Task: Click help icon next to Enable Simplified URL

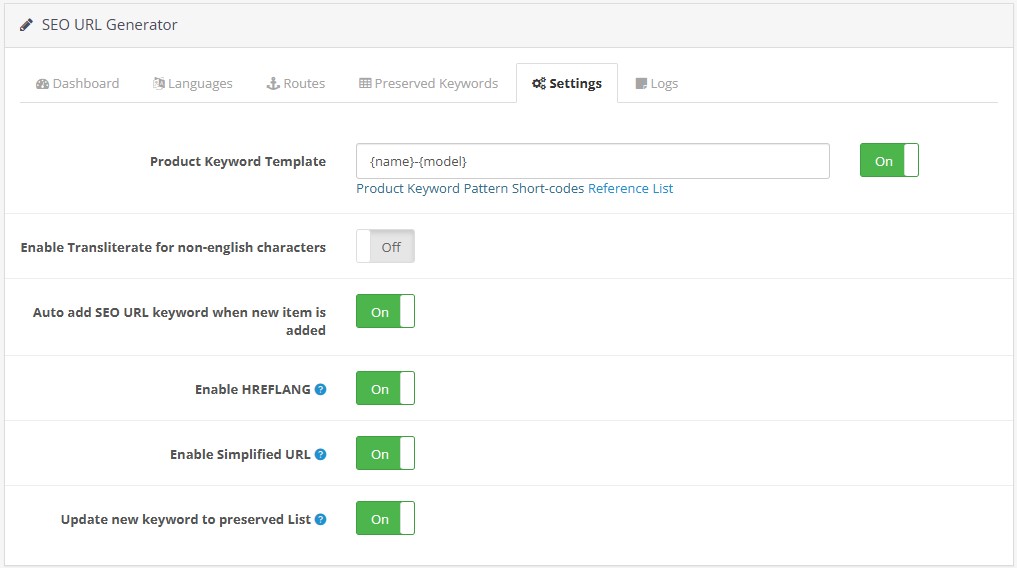Action: click(320, 454)
